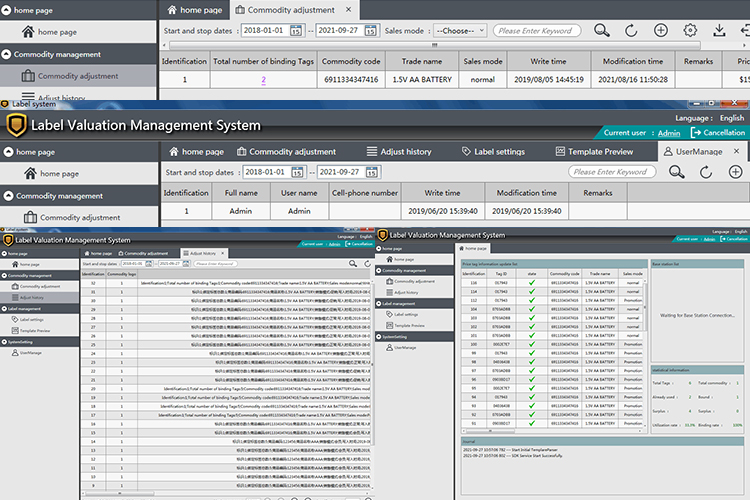
Task: Open settings via the gear icon
Action: [x=690, y=30]
